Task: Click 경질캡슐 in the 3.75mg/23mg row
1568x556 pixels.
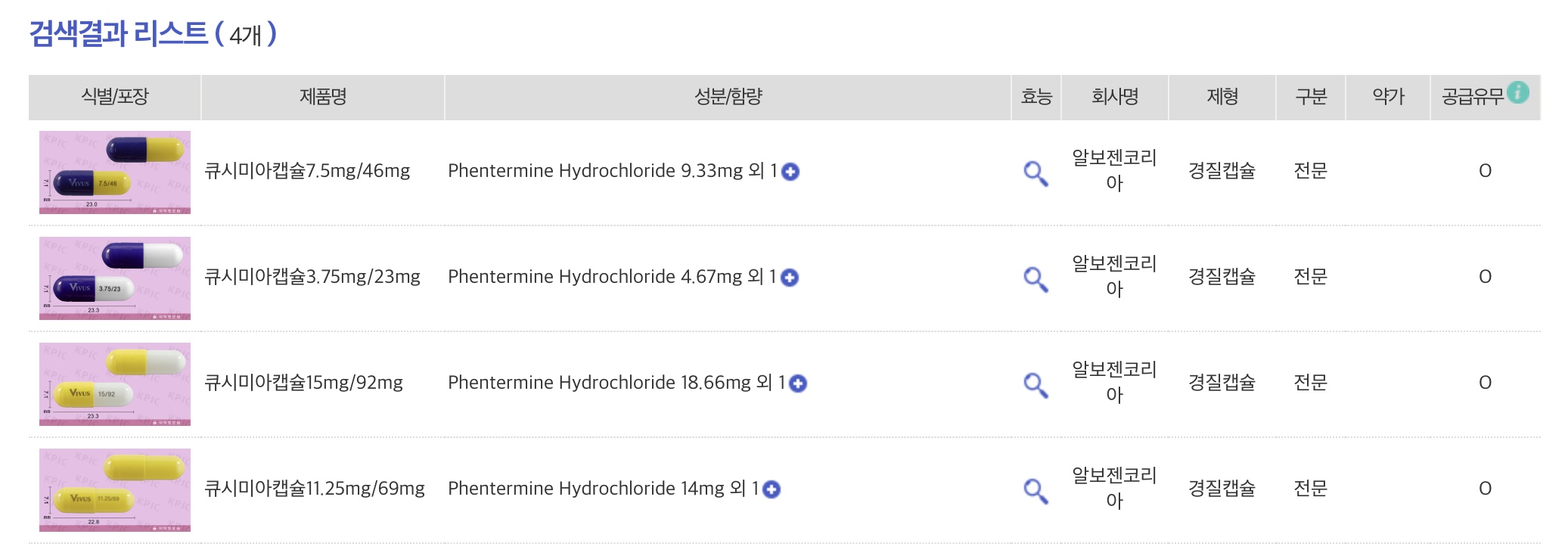Action: pos(1222,277)
